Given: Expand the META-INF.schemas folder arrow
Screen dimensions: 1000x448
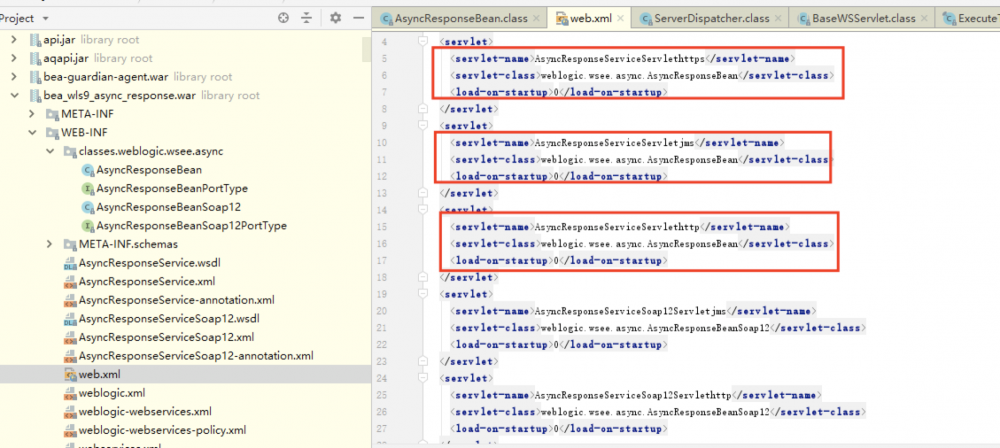Looking at the screenshot, I should click(x=49, y=244).
